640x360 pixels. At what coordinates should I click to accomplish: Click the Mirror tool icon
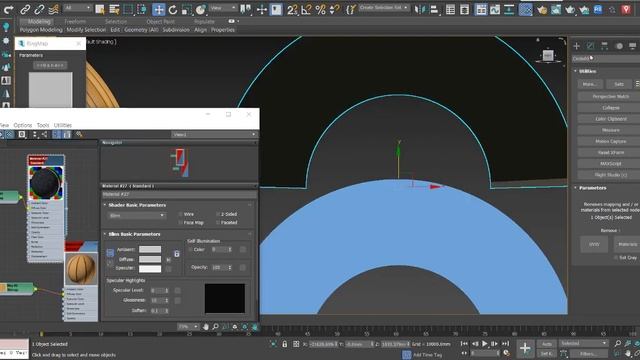(420, 9)
